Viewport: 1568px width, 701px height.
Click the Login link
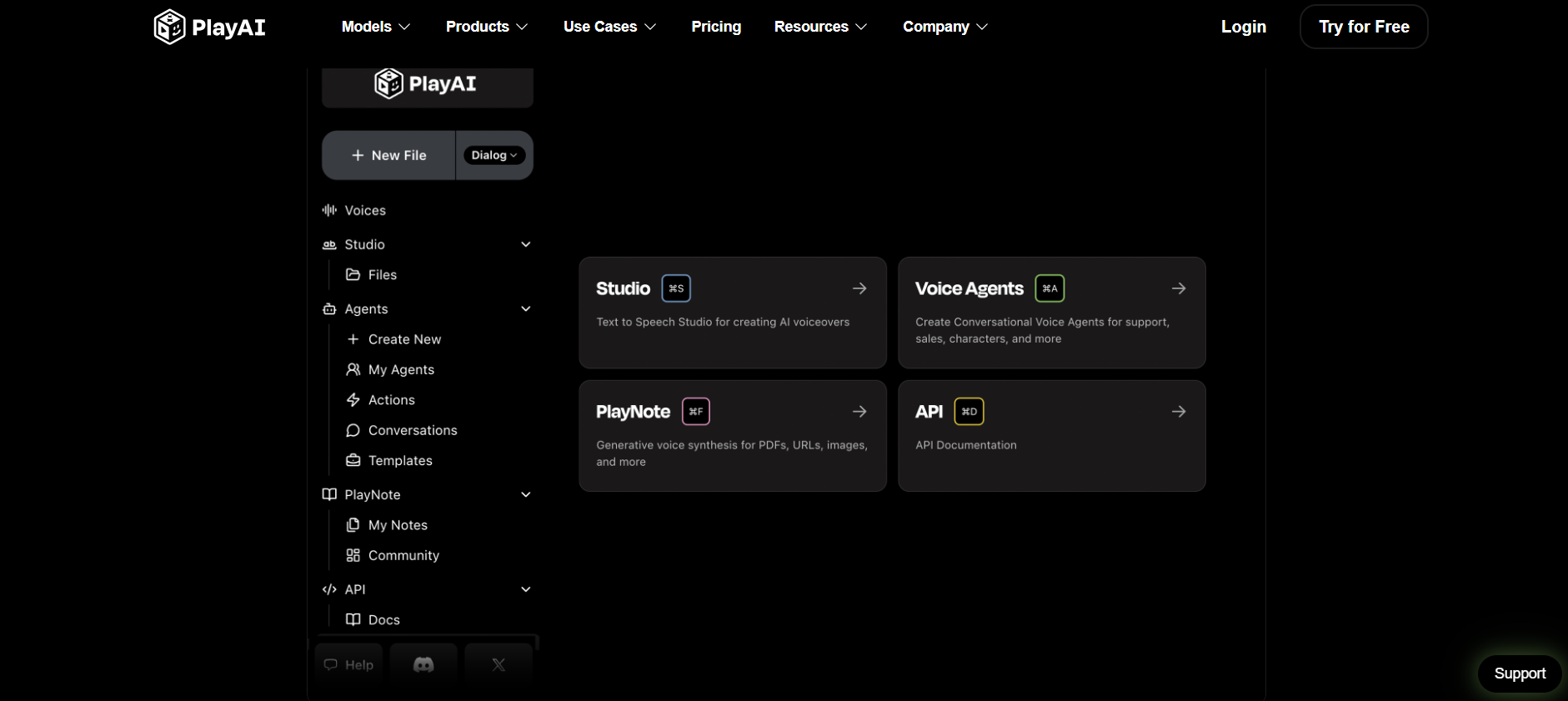(1244, 27)
